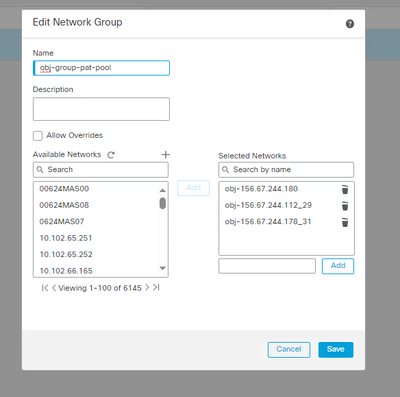
Task: Click the Name field obj-group-pat-pool
Action: coord(101,68)
